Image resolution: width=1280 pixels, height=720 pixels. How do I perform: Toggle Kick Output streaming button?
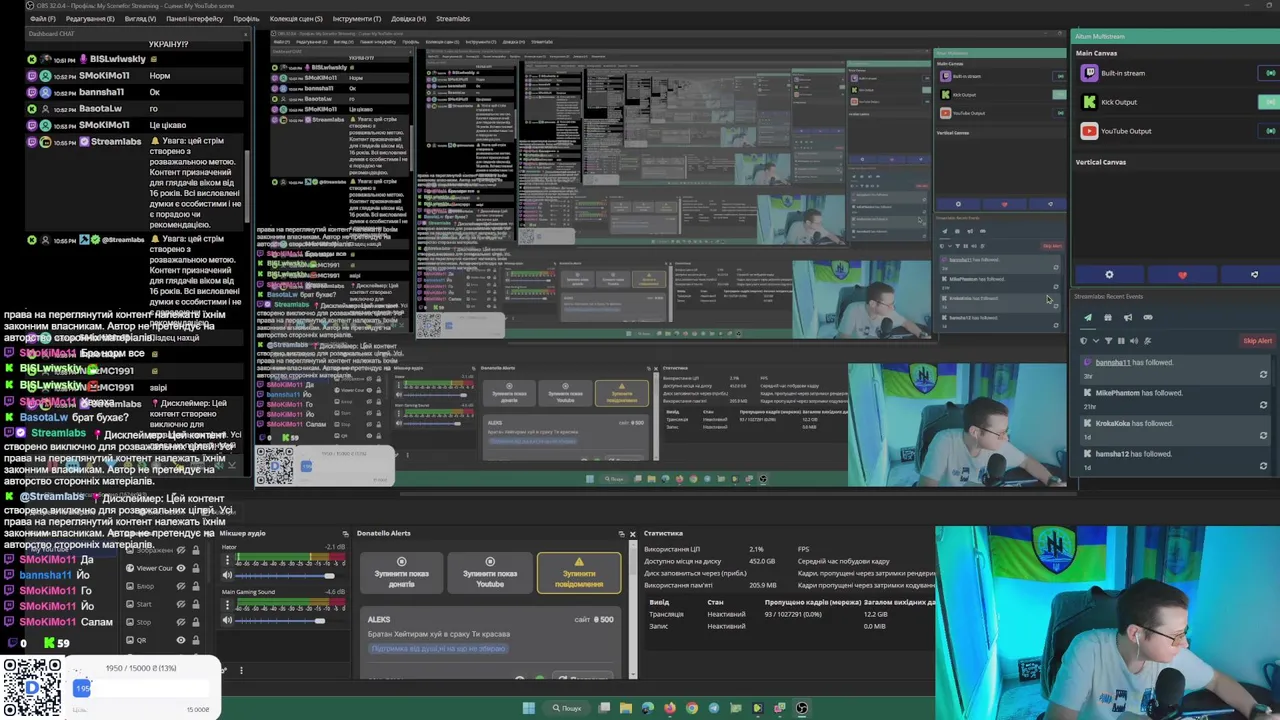[1269, 102]
